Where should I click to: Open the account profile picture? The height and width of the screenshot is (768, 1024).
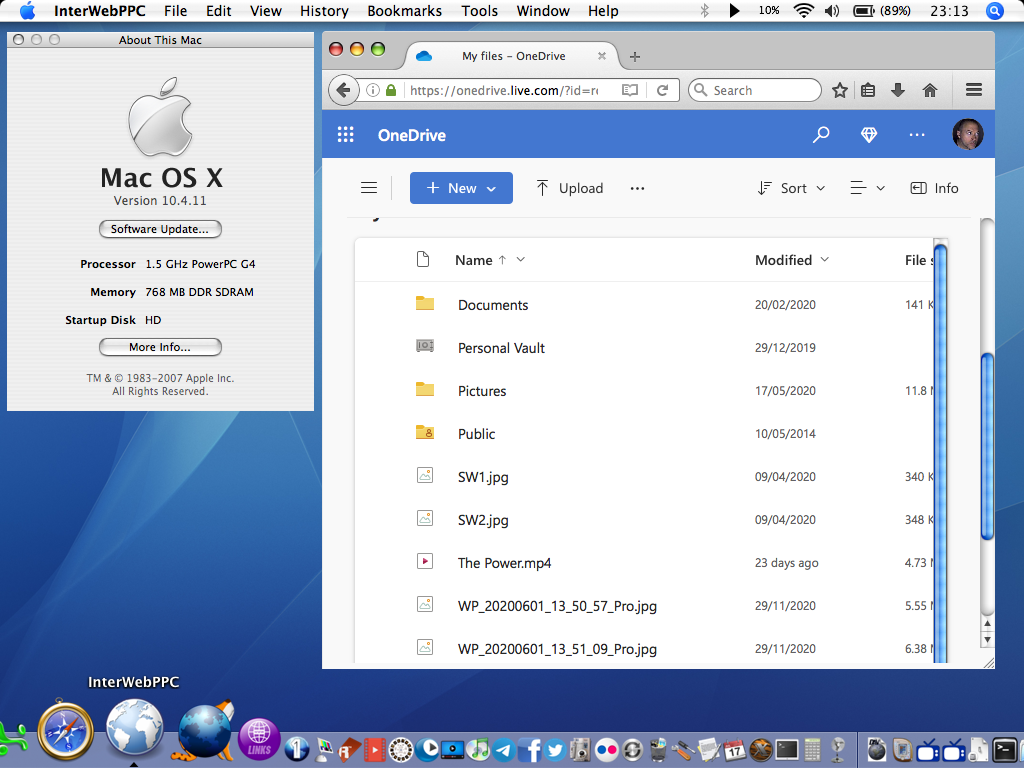tap(968, 135)
